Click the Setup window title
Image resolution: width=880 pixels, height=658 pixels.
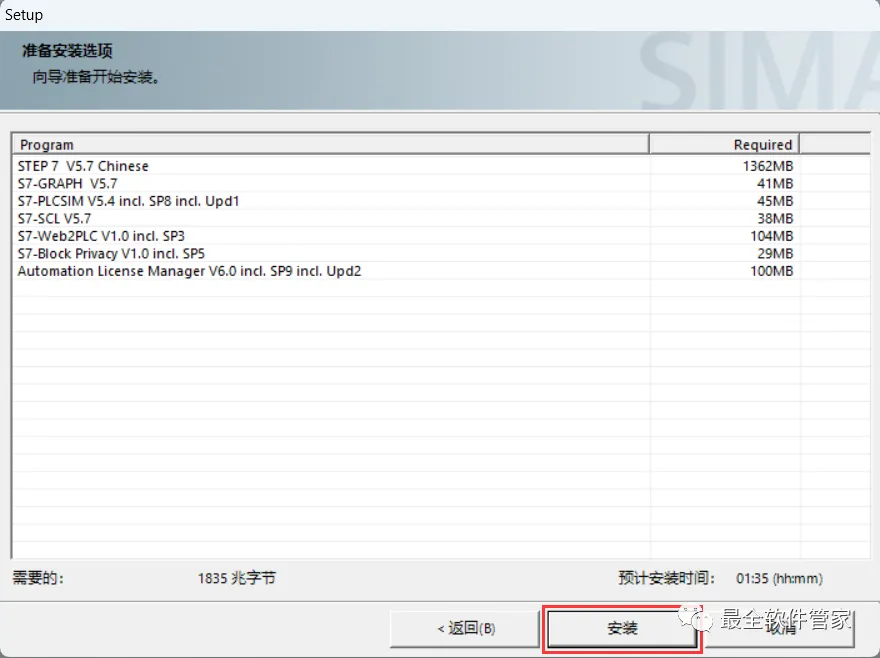click(x=24, y=15)
